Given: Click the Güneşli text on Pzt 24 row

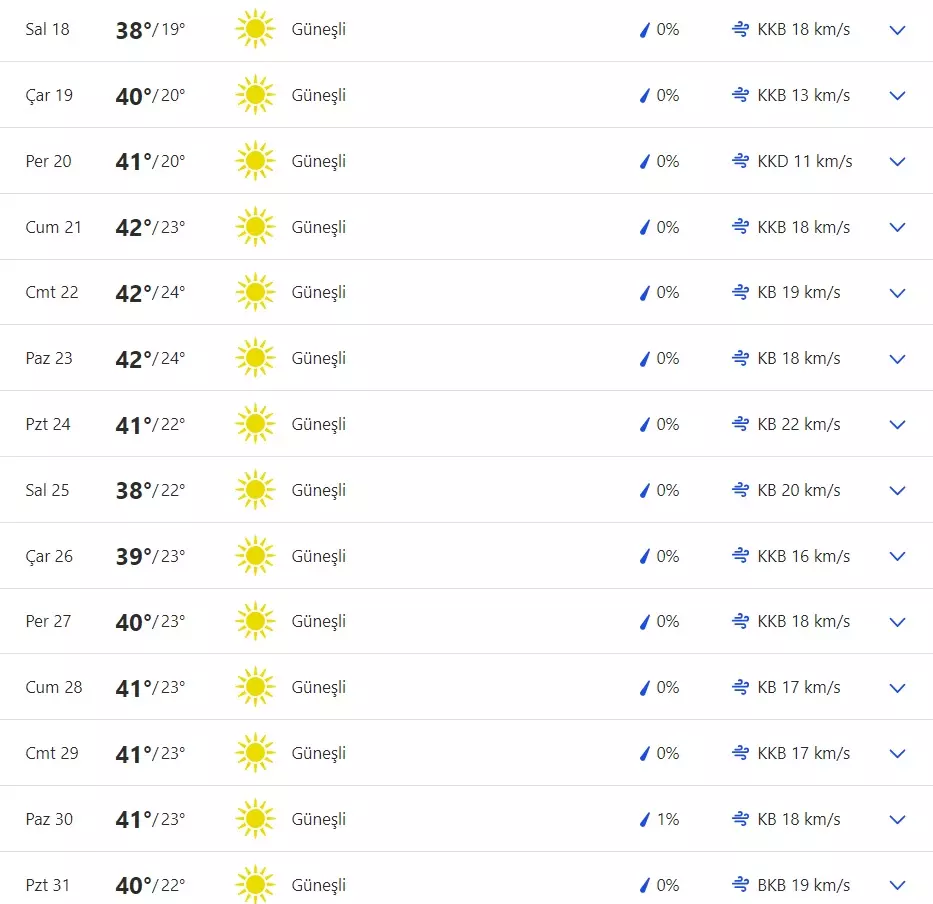Looking at the screenshot, I should point(318,424).
